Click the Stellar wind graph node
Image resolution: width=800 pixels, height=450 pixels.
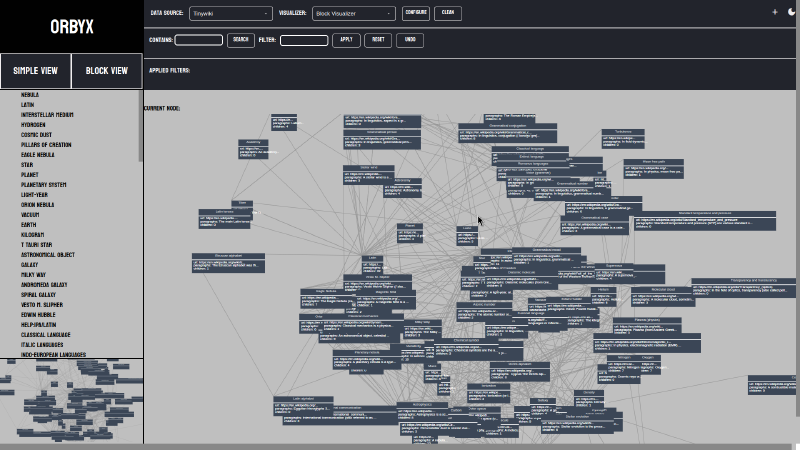[368, 174]
